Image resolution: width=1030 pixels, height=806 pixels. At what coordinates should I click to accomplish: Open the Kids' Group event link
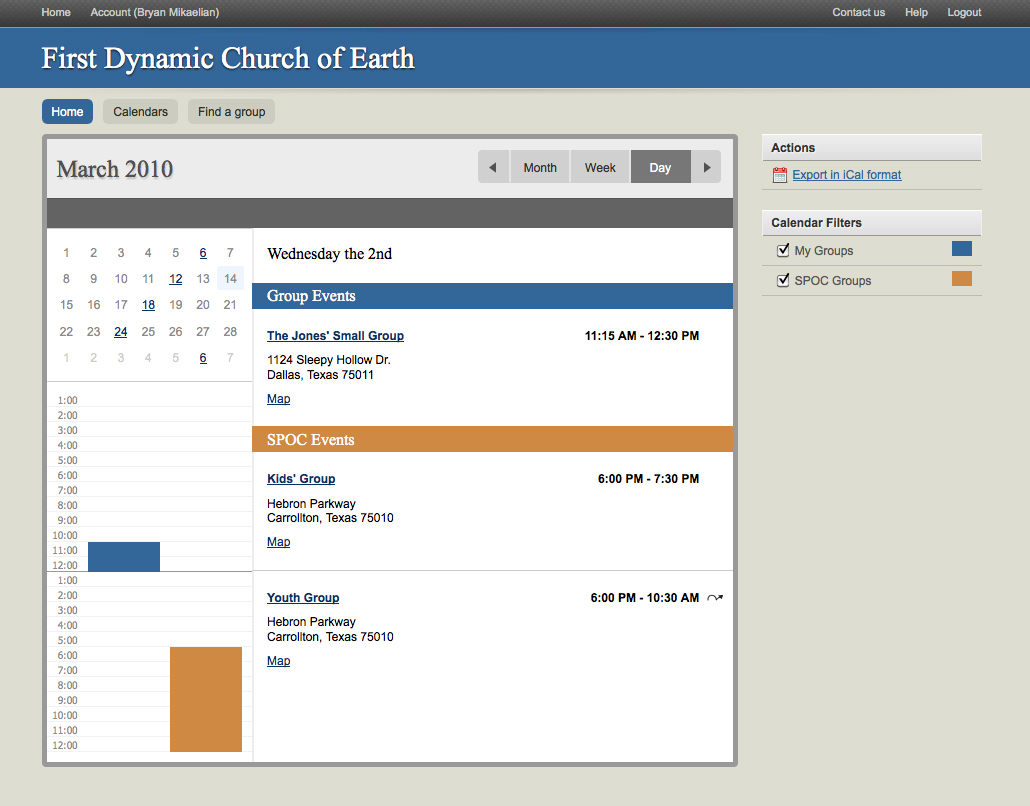pyautogui.click(x=301, y=479)
